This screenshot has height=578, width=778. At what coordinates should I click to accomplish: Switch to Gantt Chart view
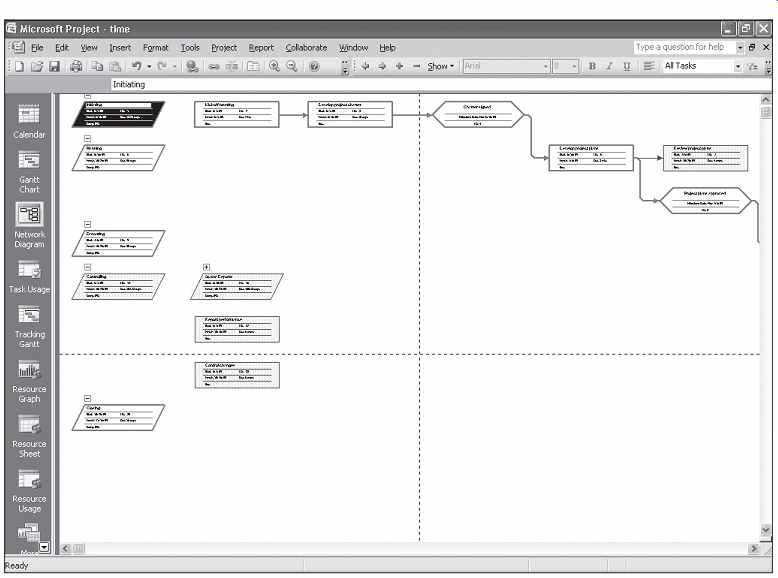coord(29,172)
